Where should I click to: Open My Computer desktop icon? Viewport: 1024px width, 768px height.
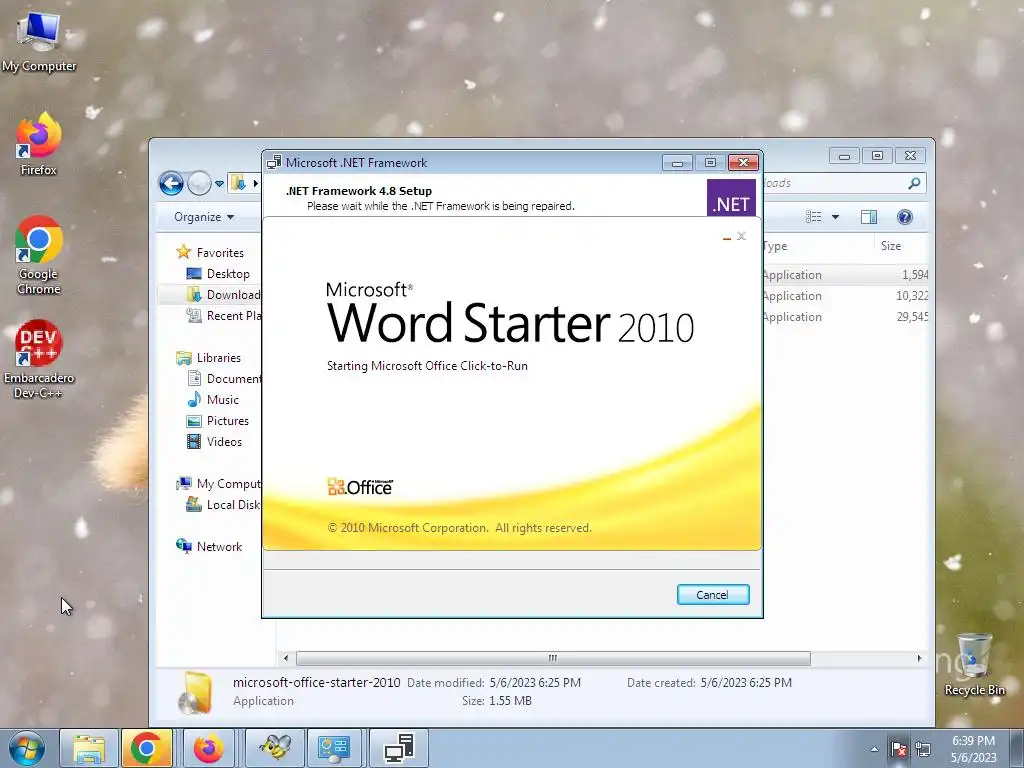coord(39,42)
